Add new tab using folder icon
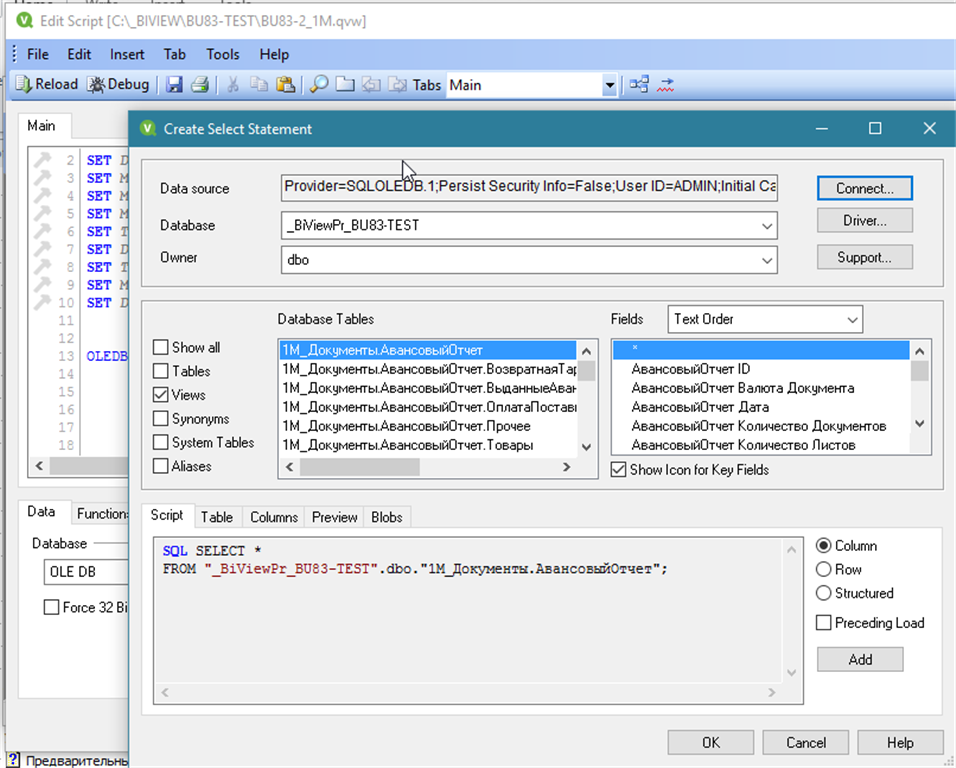 (x=345, y=85)
